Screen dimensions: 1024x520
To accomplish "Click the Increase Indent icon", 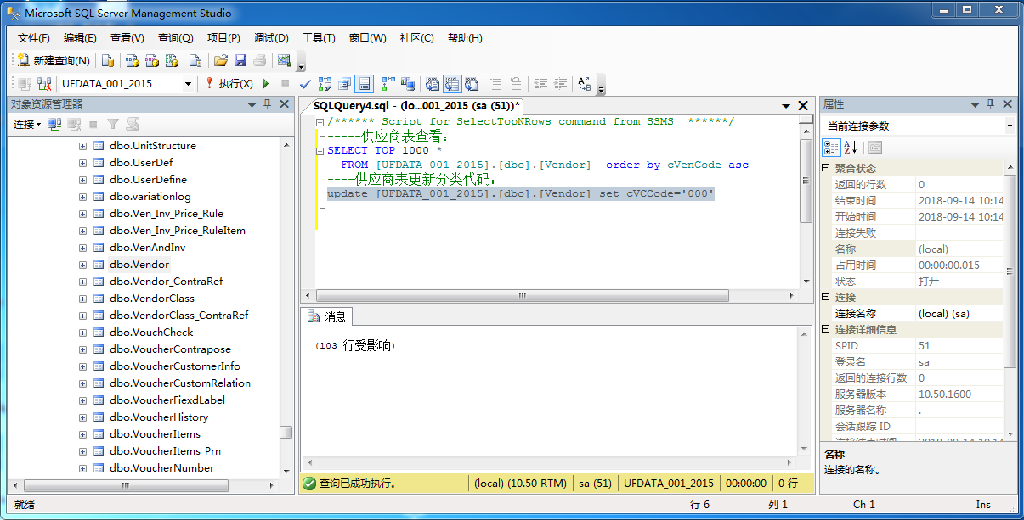I will tap(560, 84).
